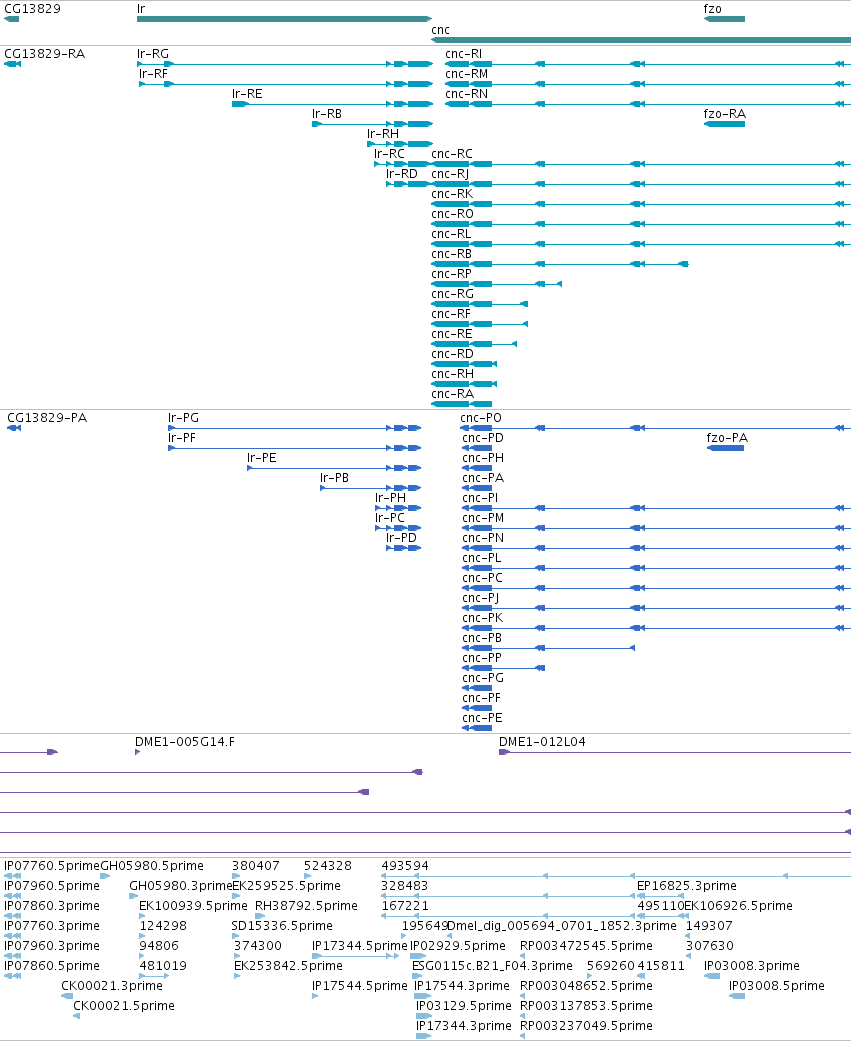851x1041 pixels.
Task: Select transcript cnc-RM label
Action: (x=467, y=74)
